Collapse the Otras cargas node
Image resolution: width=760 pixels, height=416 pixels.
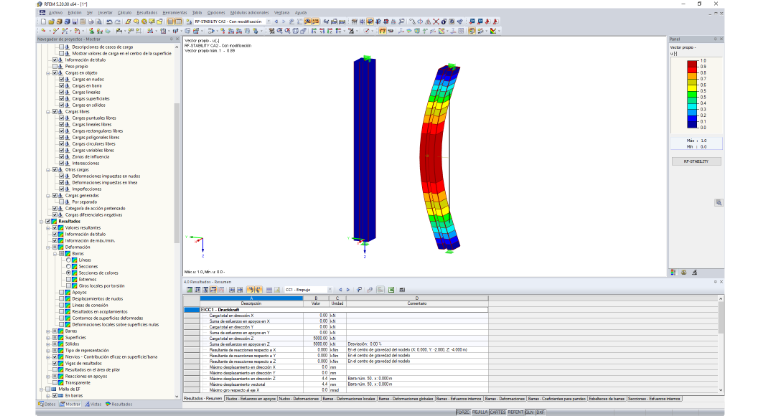[48, 170]
